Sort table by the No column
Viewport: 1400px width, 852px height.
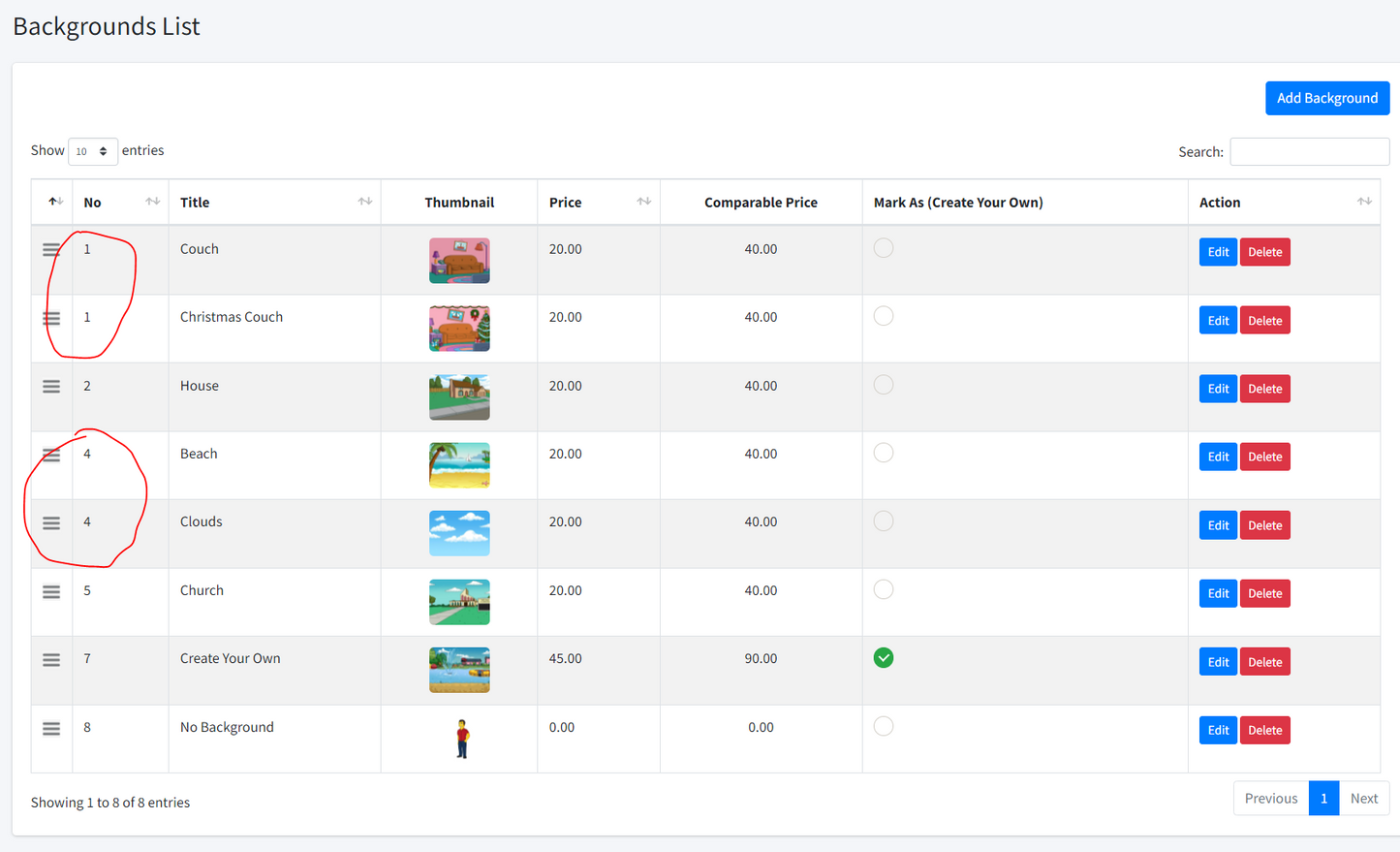pyautogui.click(x=152, y=202)
